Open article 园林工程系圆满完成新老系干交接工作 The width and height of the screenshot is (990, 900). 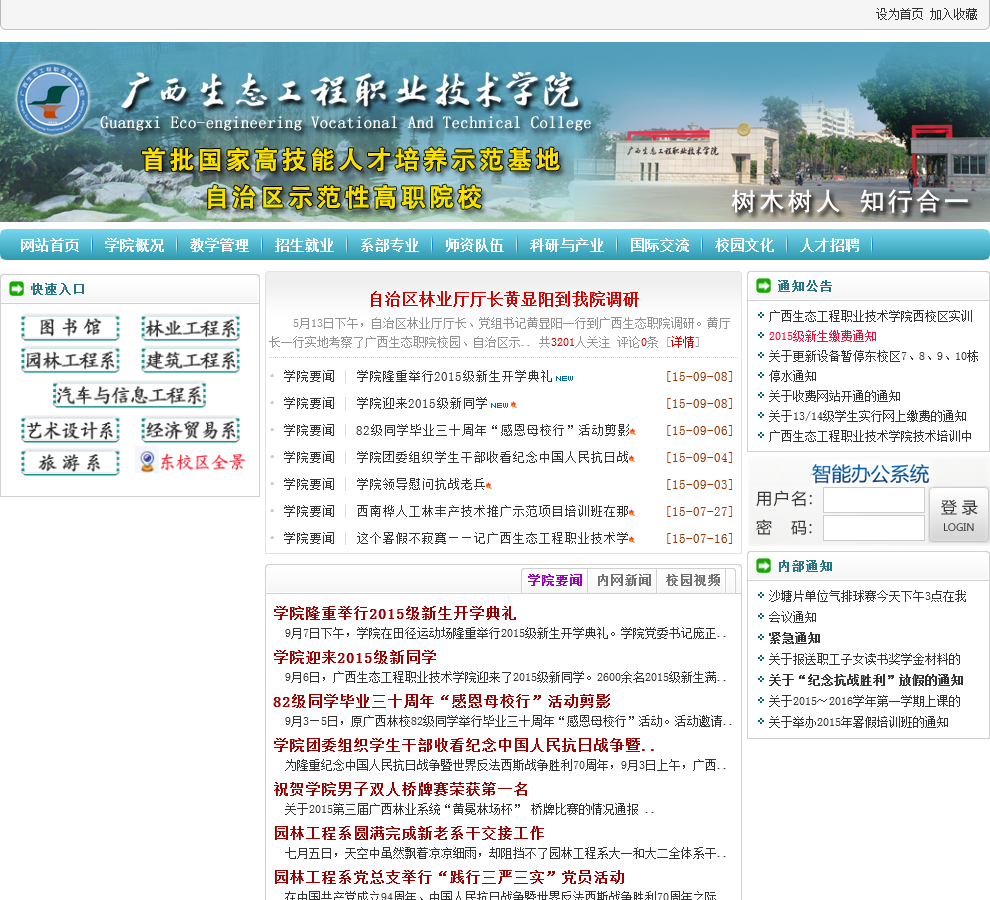(x=409, y=834)
